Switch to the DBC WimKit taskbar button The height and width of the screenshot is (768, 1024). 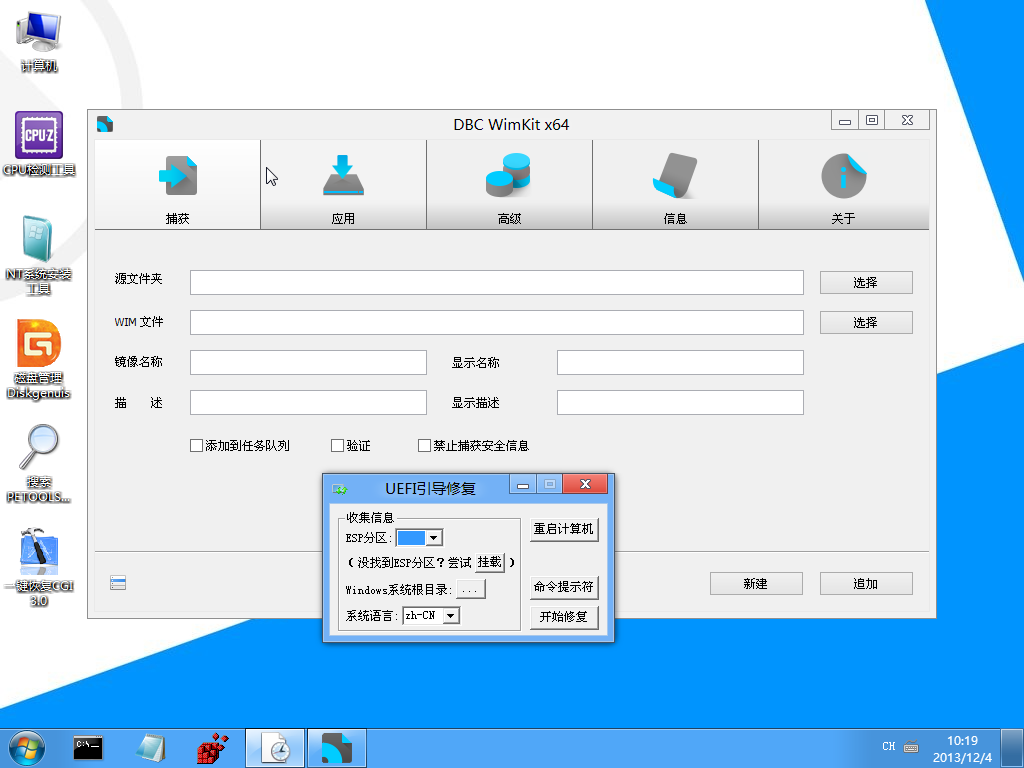click(336, 748)
